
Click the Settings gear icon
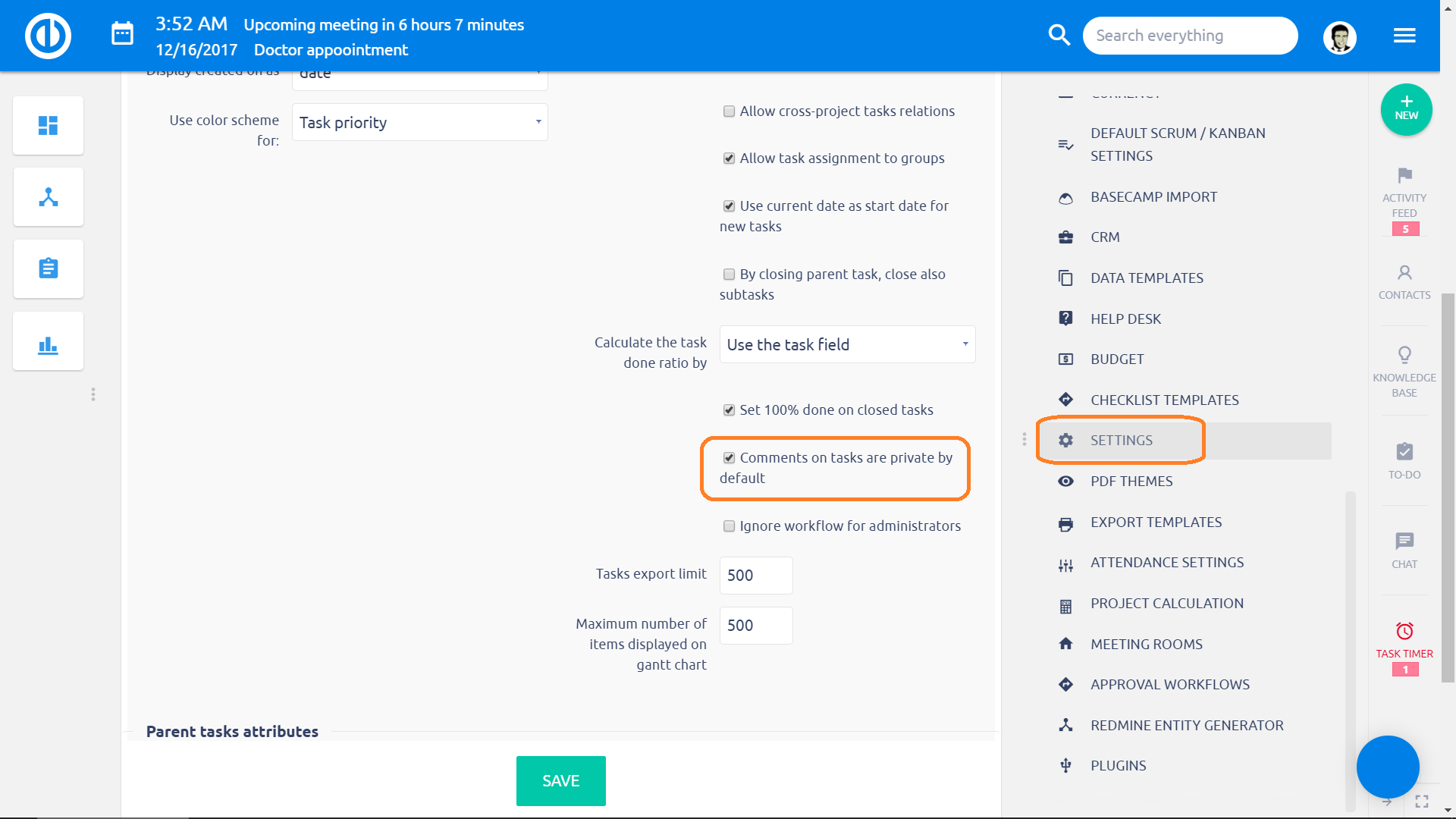pyautogui.click(x=1065, y=441)
